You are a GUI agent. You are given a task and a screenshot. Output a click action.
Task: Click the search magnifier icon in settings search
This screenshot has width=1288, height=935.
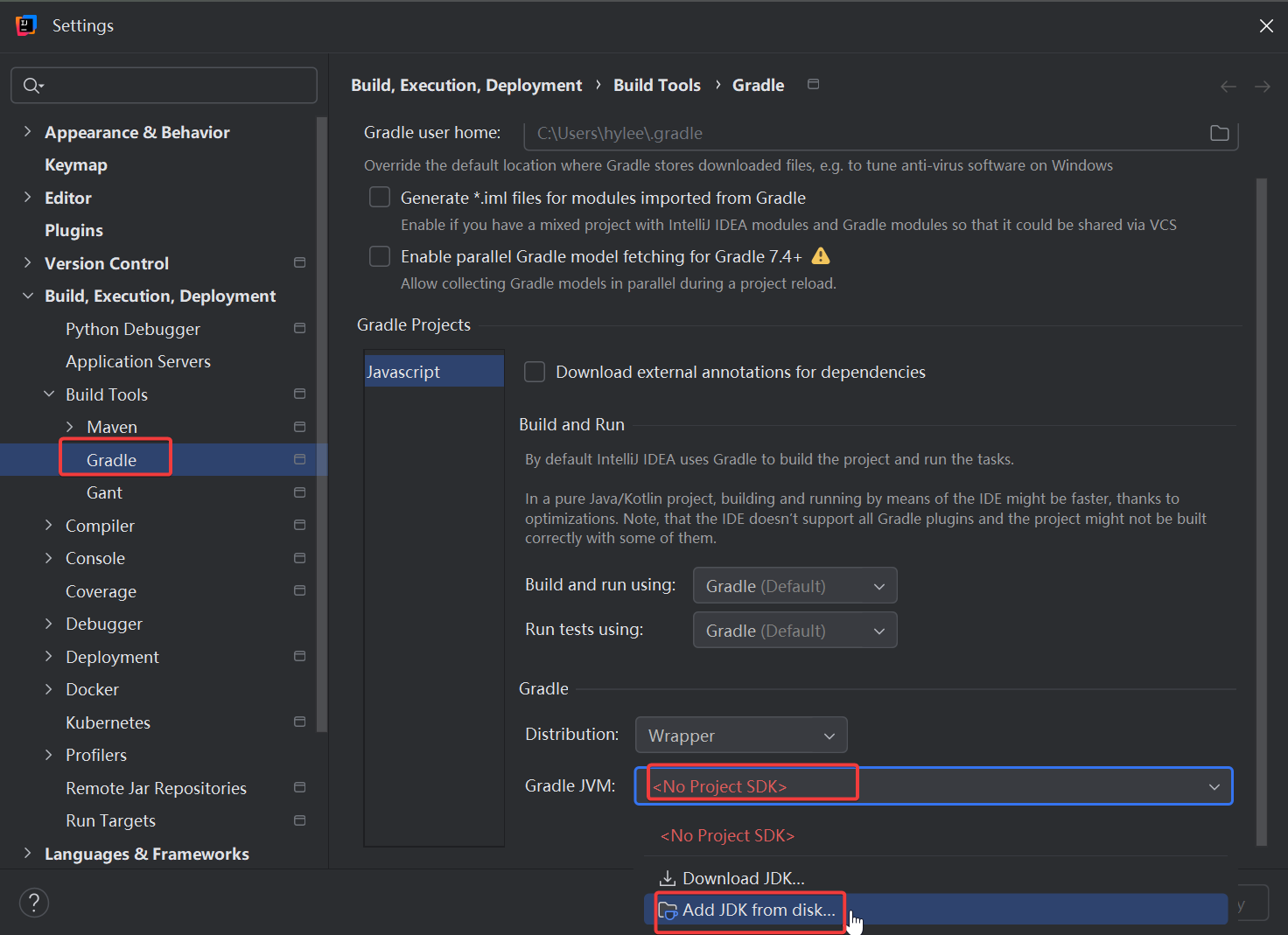point(32,86)
